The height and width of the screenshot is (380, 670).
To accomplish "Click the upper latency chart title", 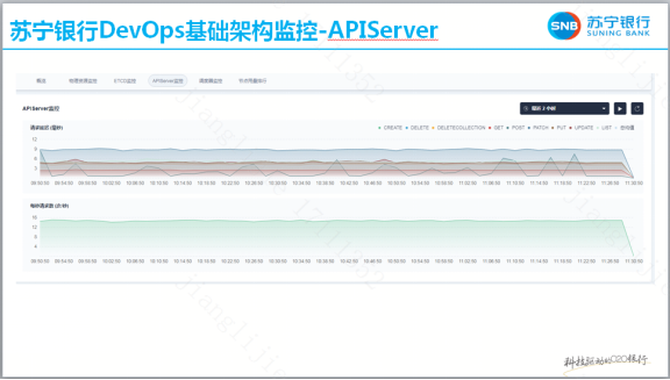I will click(x=47, y=128).
